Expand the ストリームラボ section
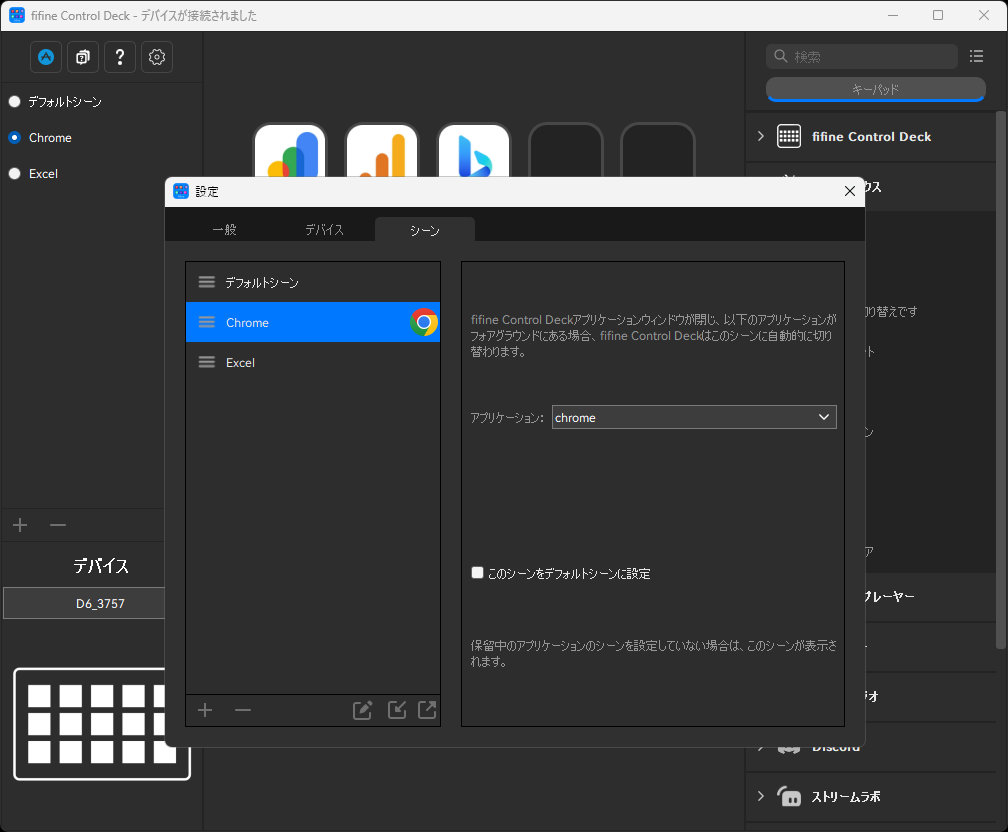Screen dimensions: 1008x832 [760, 797]
